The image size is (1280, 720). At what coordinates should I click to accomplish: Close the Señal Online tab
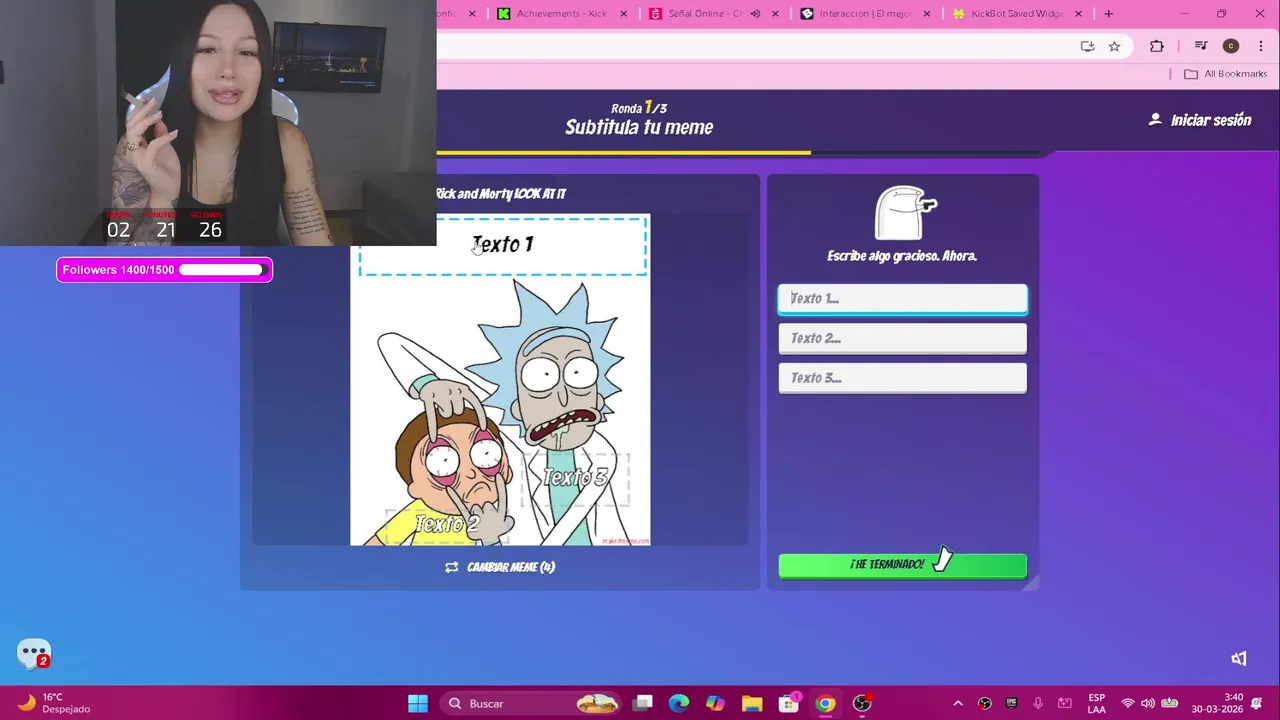click(775, 13)
